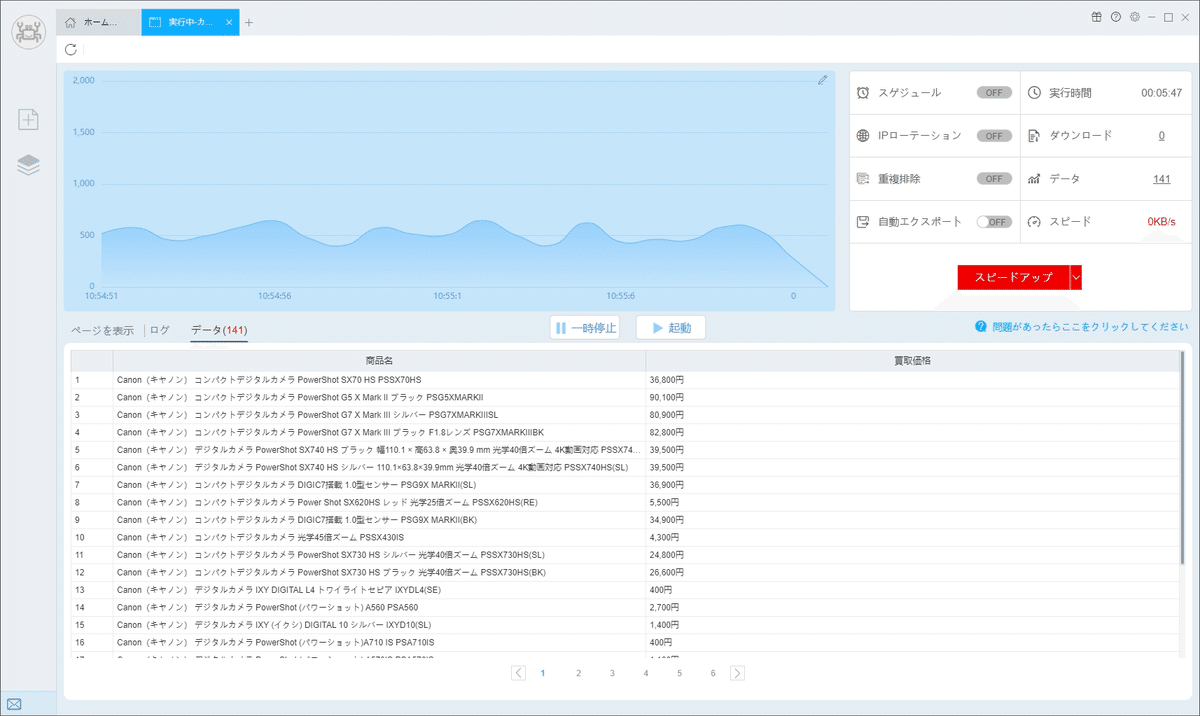
Task: Click the data count 141 link
Action: pos(1161,178)
